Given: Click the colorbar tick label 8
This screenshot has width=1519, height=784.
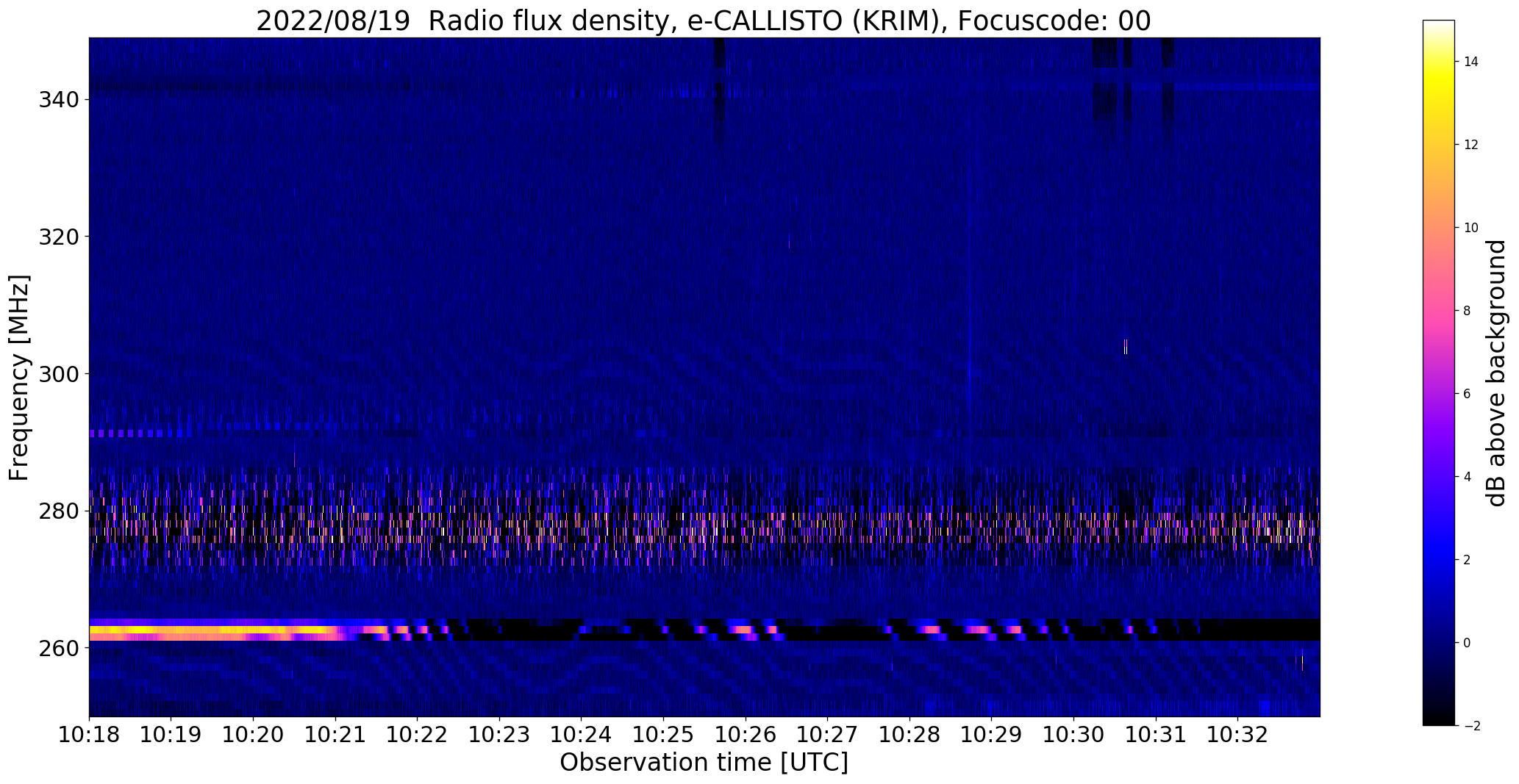Looking at the screenshot, I should tap(1468, 311).
